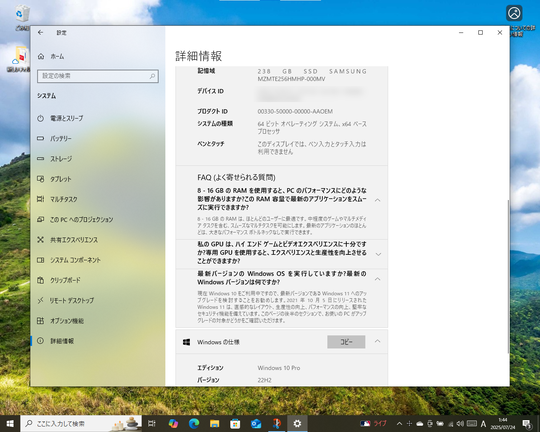Click the コピー button
The height and width of the screenshot is (432, 540).
pyautogui.click(x=346, y=342)
